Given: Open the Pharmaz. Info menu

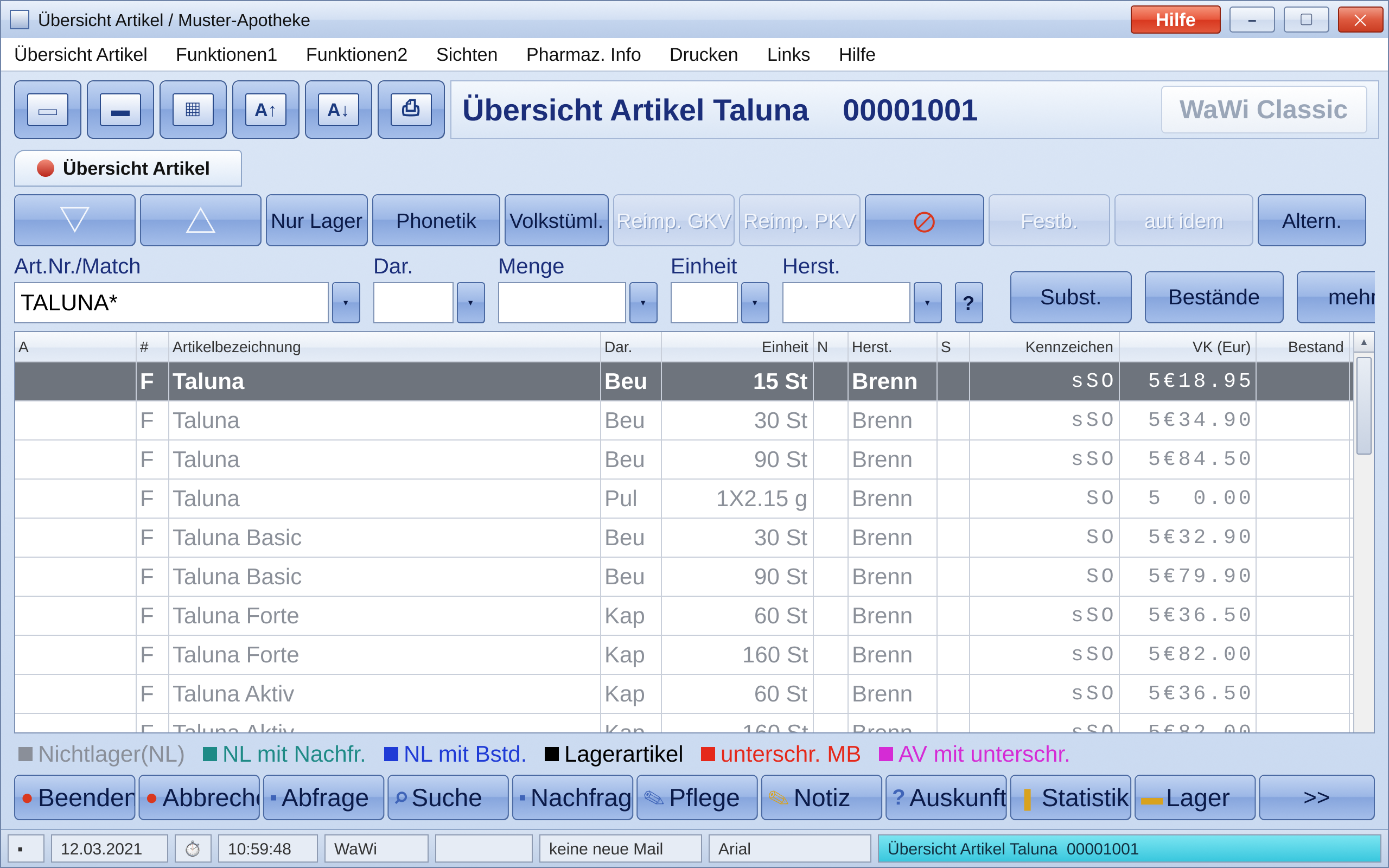Looking at the screenshot, I should tap(583, 55).
